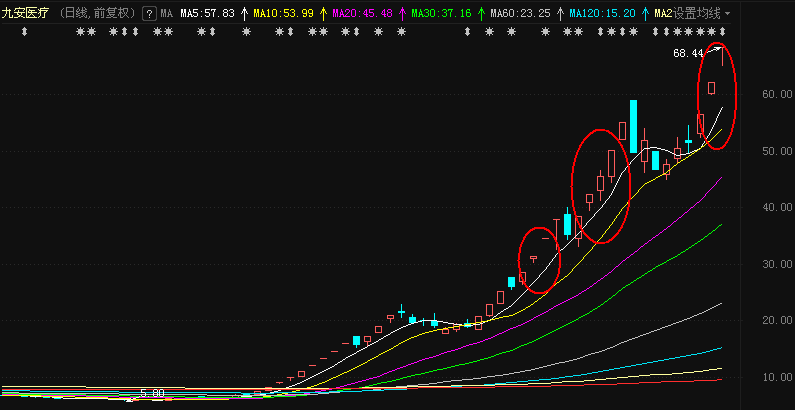
Task: Toggle the MA60:23.25 legend
Action: click(521, 14)
